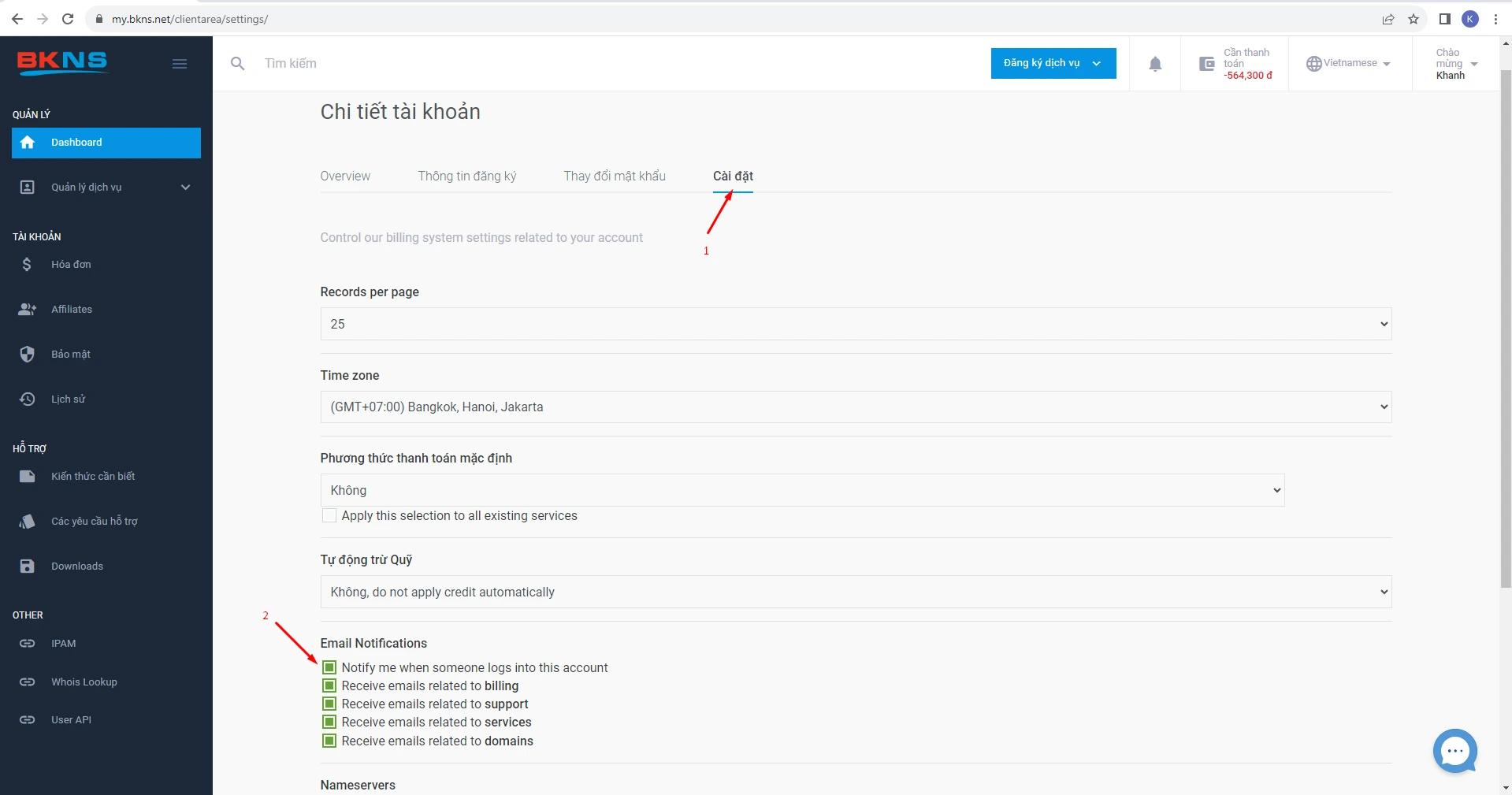Open Hóa đơn link in sidebar
The height and width of the screenshot is (795, 1512).
click(x=71, y=265)
